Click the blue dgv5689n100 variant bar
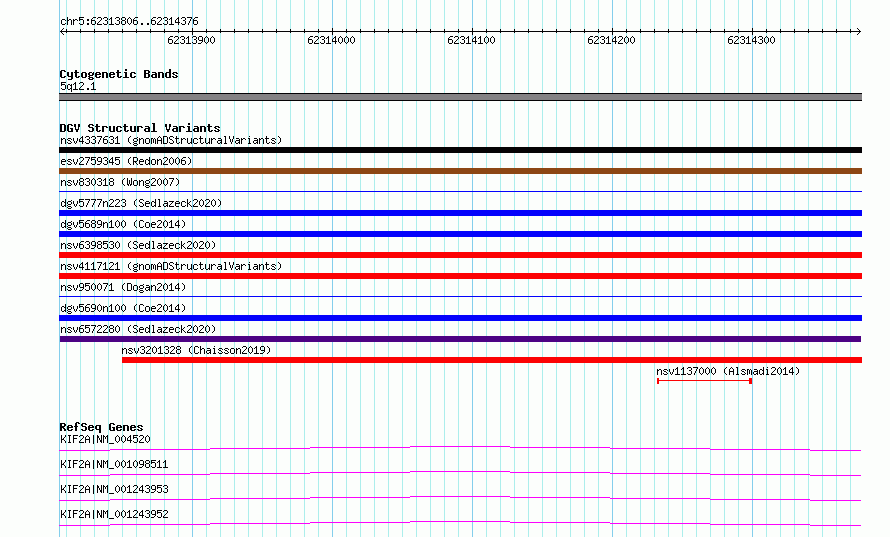Screen dimensions: 890x537 460,234
